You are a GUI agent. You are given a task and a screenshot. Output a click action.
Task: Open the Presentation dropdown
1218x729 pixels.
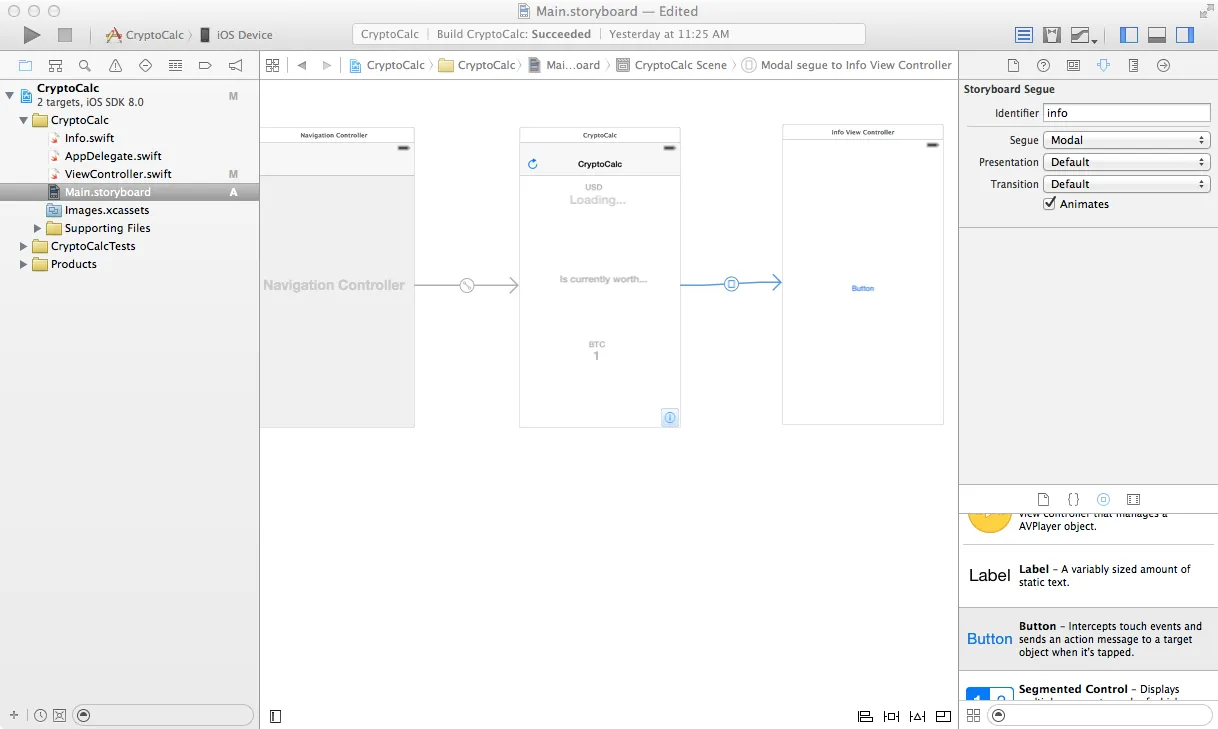pos(1126,162)
